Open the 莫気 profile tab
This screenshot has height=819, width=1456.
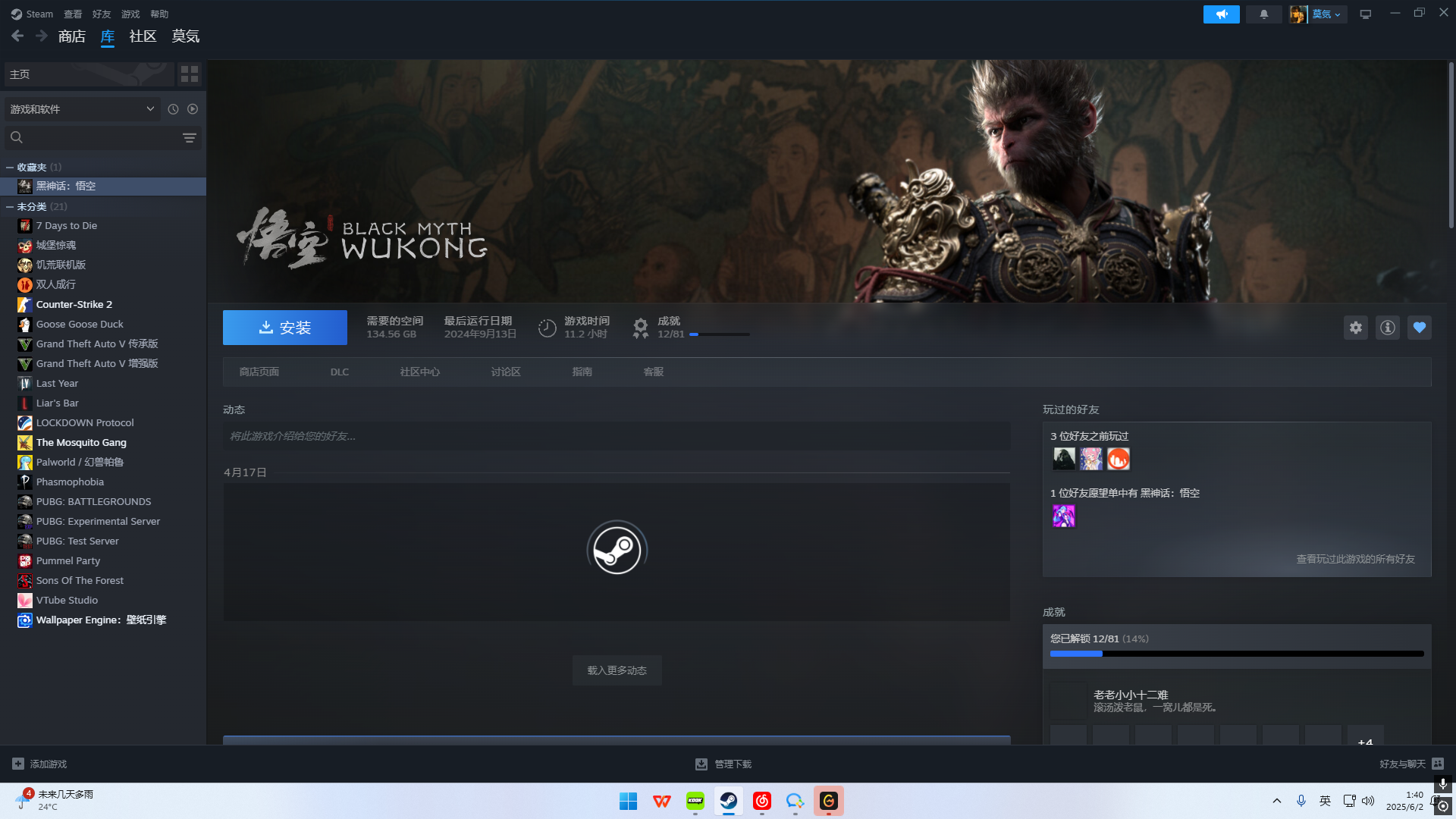click(186, 36)
